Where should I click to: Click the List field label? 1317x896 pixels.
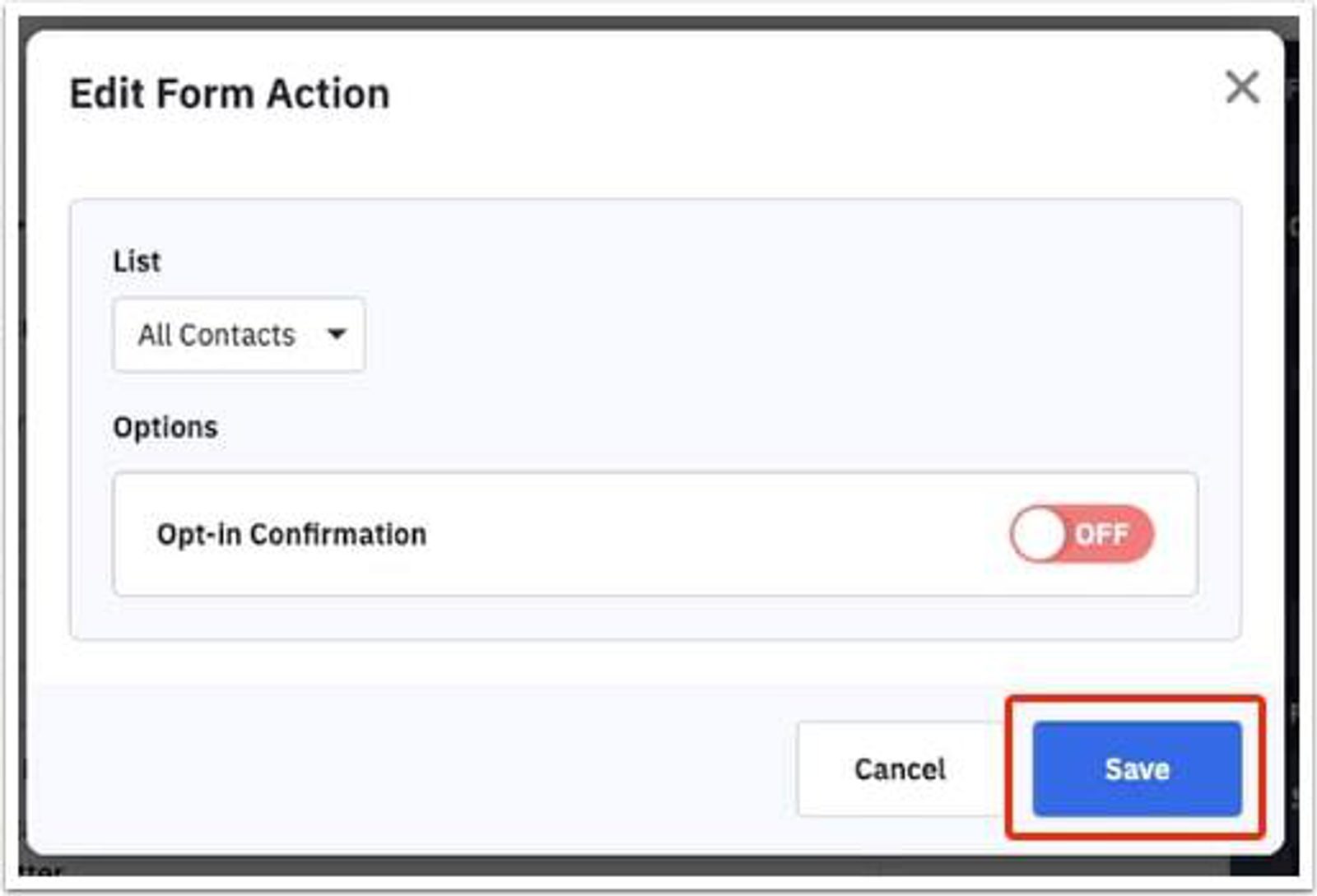tap(137, 262)
